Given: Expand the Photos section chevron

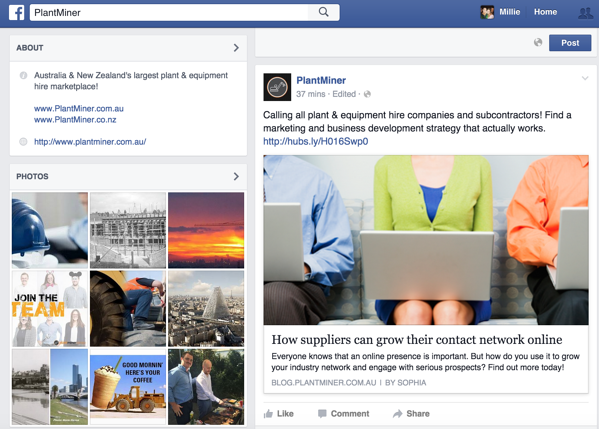Looking at the screenshot, I should click(236, 176).
